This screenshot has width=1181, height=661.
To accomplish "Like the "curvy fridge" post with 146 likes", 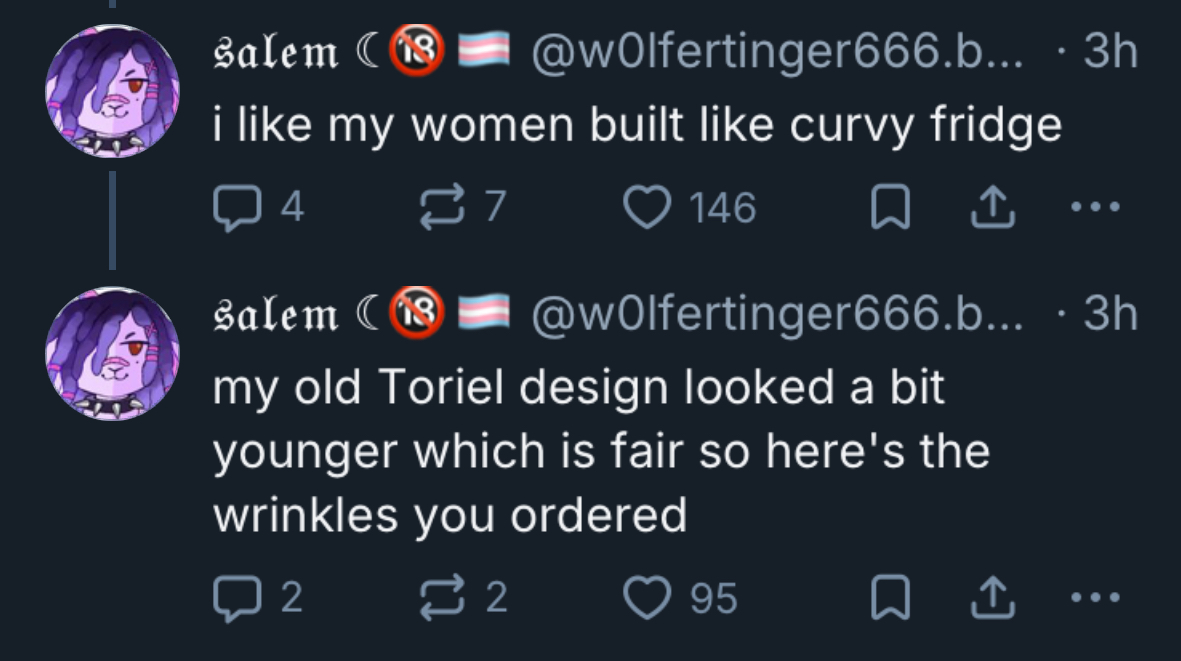I will coord(644,207).
